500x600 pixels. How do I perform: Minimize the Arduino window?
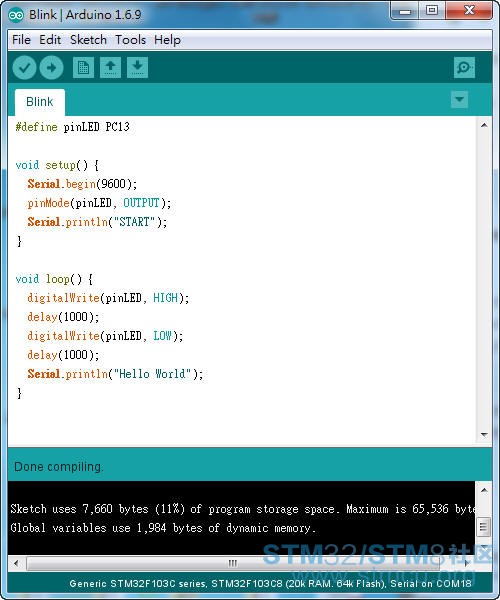(405, 10)
